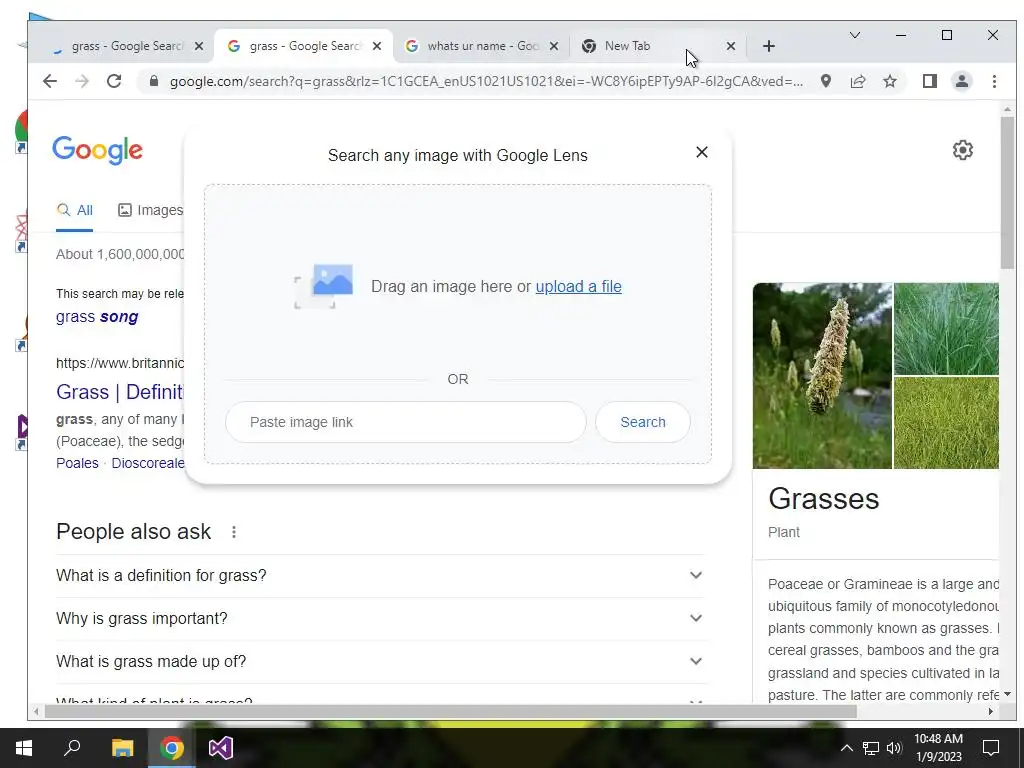Open the large grass flower thumbnail

[822, 376]
